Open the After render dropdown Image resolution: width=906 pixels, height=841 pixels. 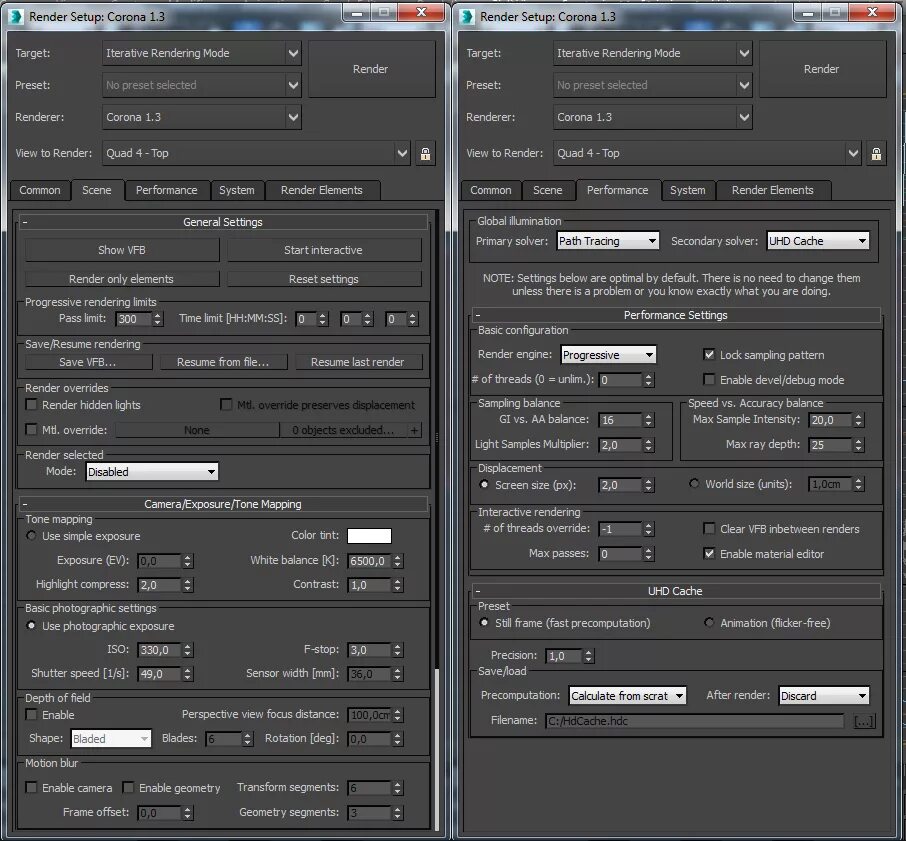823,696
